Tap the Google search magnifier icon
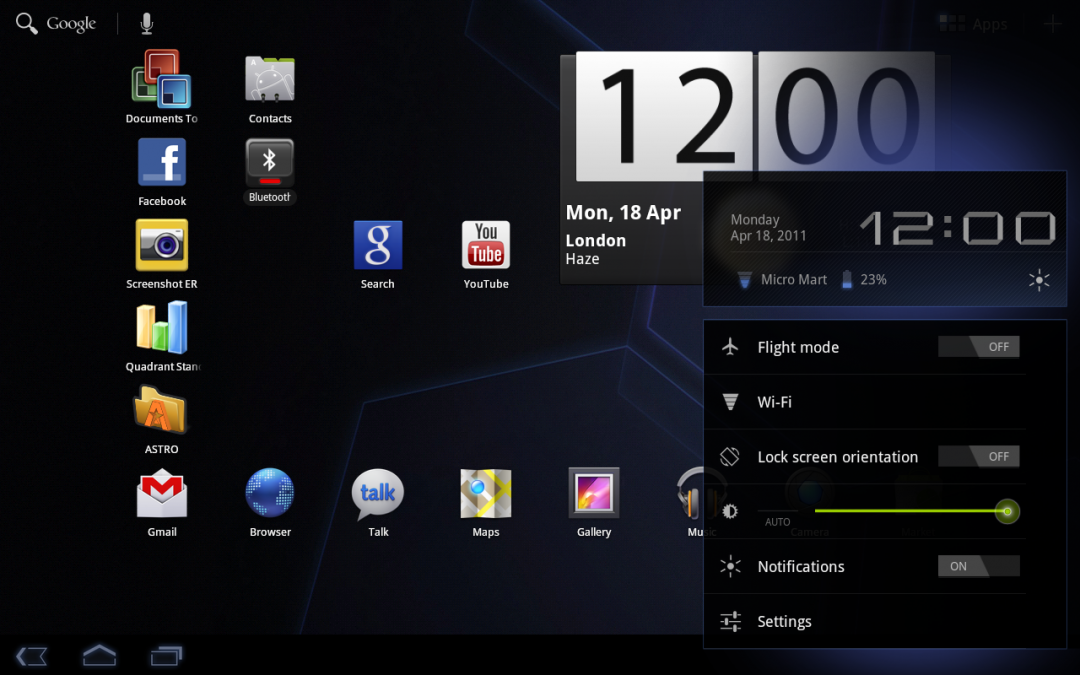This screenshot has height=675, width=1080. point(26,23)
